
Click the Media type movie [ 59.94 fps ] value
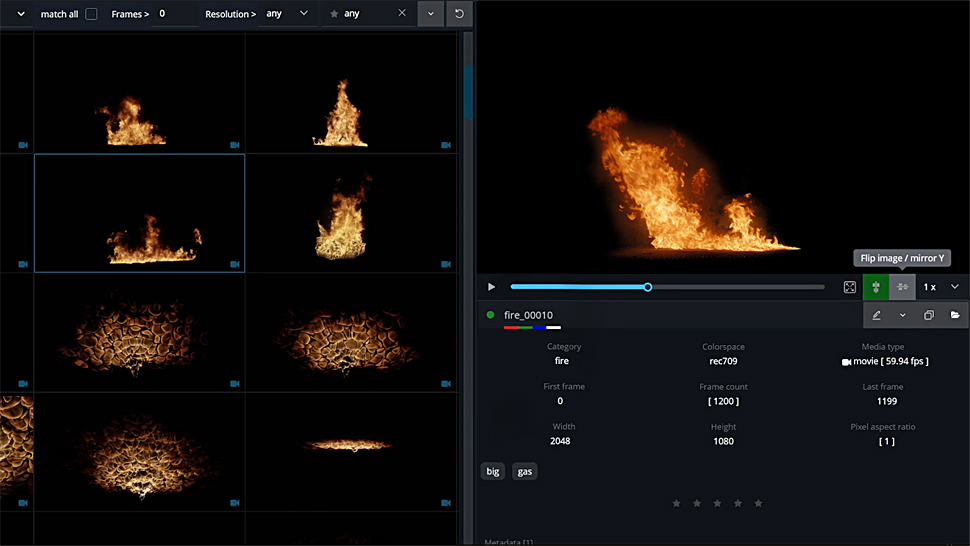pos(885,361)
